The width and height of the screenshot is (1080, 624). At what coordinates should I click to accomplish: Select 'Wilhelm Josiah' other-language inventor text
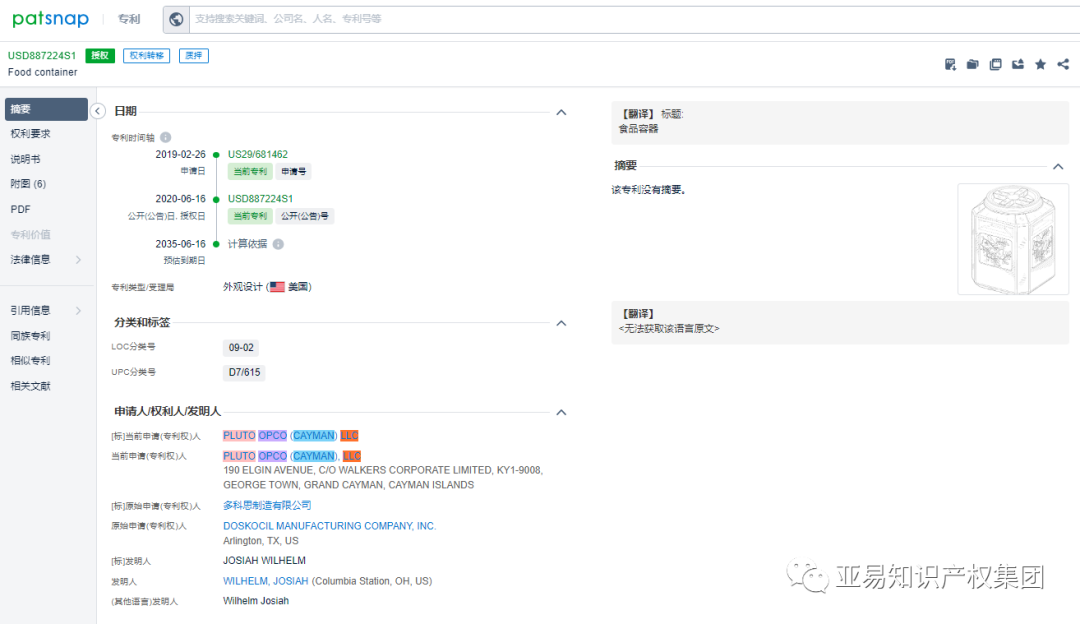point(256,601)
